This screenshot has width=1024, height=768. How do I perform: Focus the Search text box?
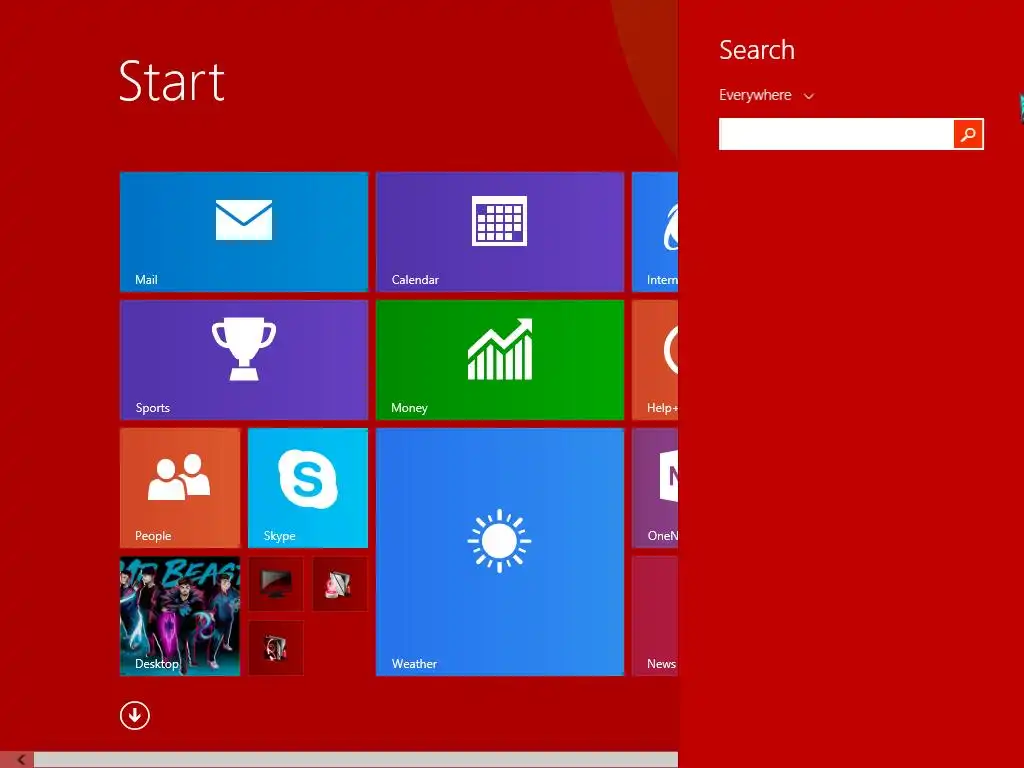click(836, 134)
